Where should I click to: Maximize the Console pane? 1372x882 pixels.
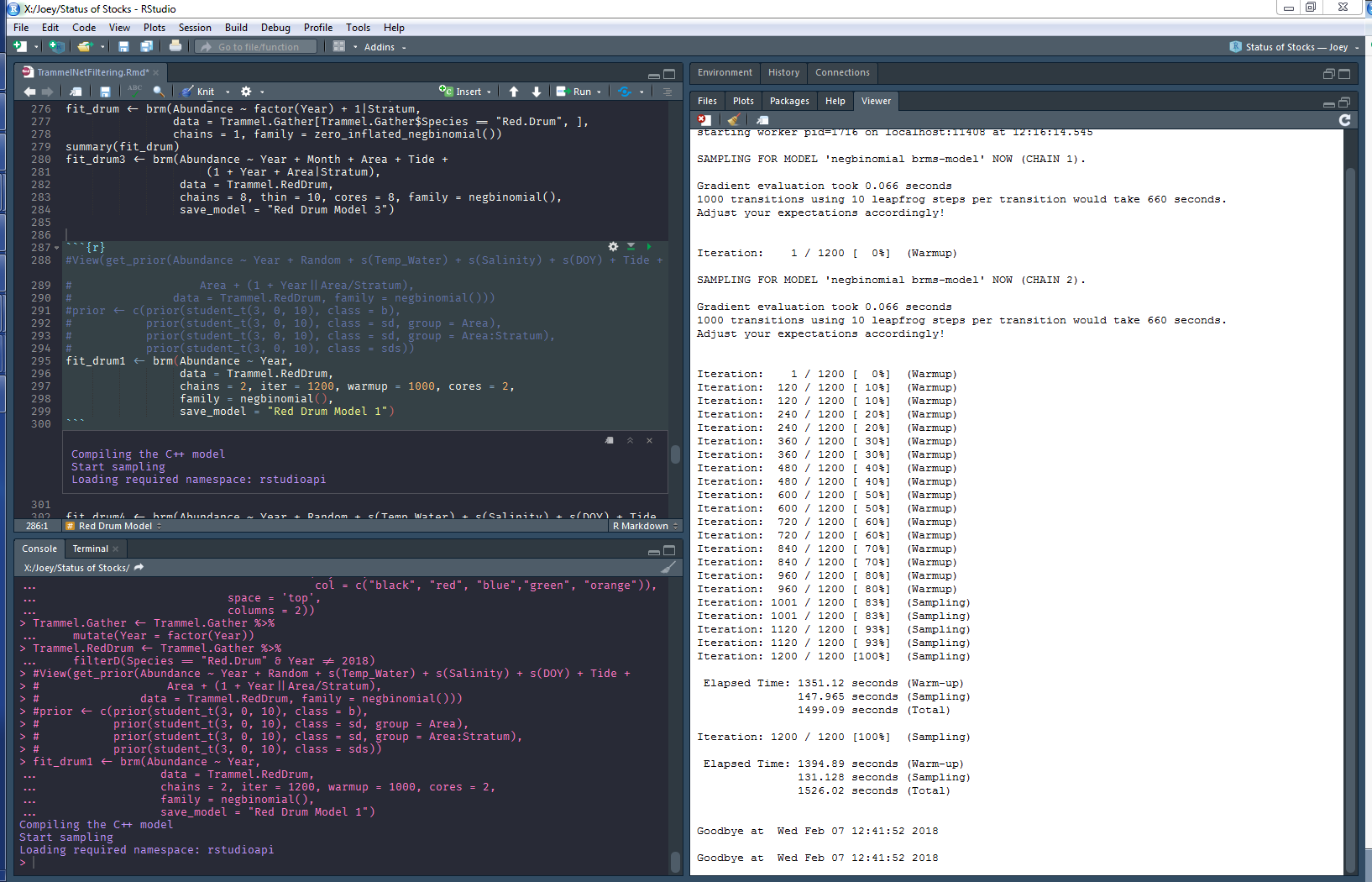click(x=669, y=550)
